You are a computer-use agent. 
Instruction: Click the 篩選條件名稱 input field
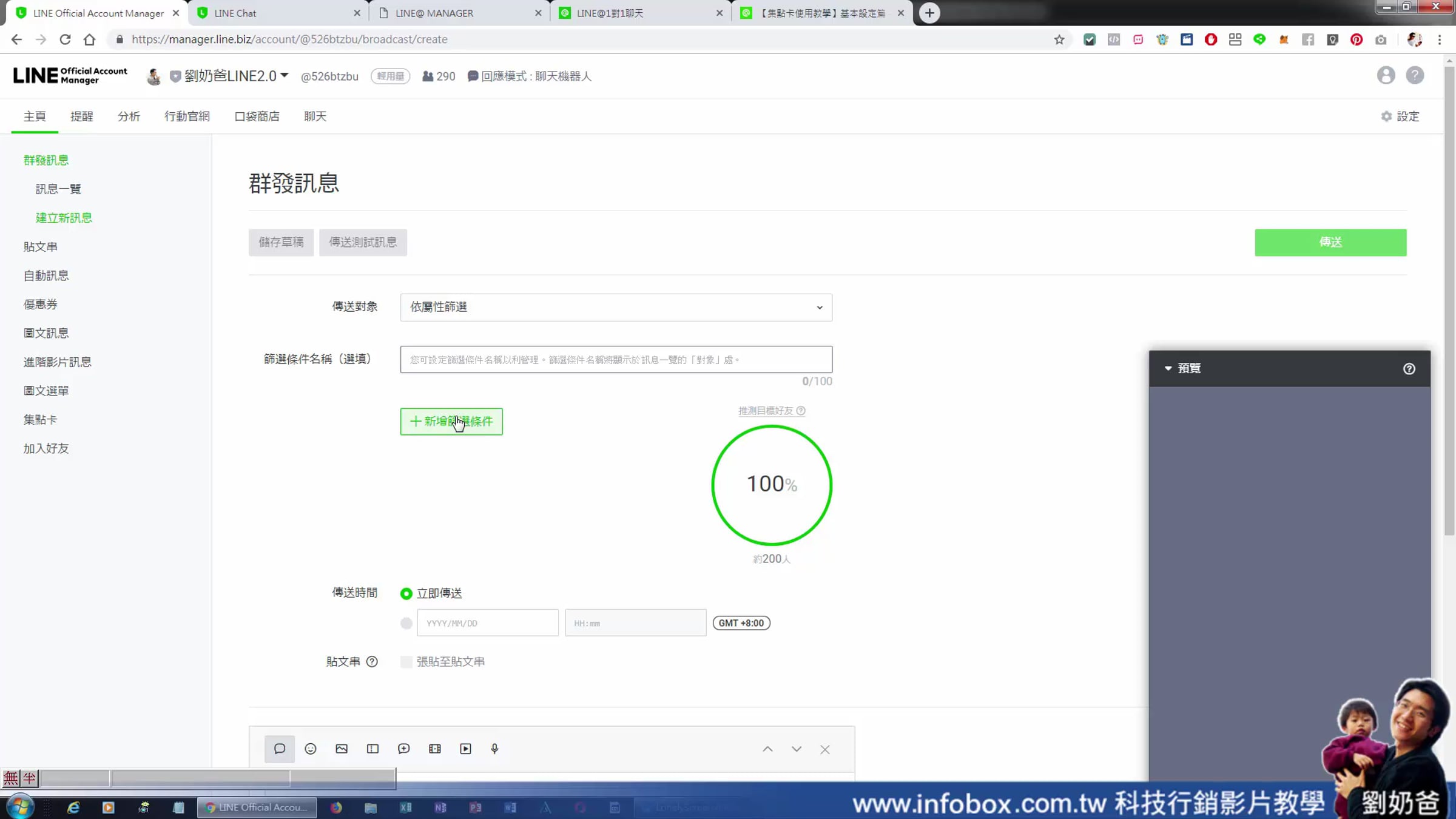[x=616, y=360]
